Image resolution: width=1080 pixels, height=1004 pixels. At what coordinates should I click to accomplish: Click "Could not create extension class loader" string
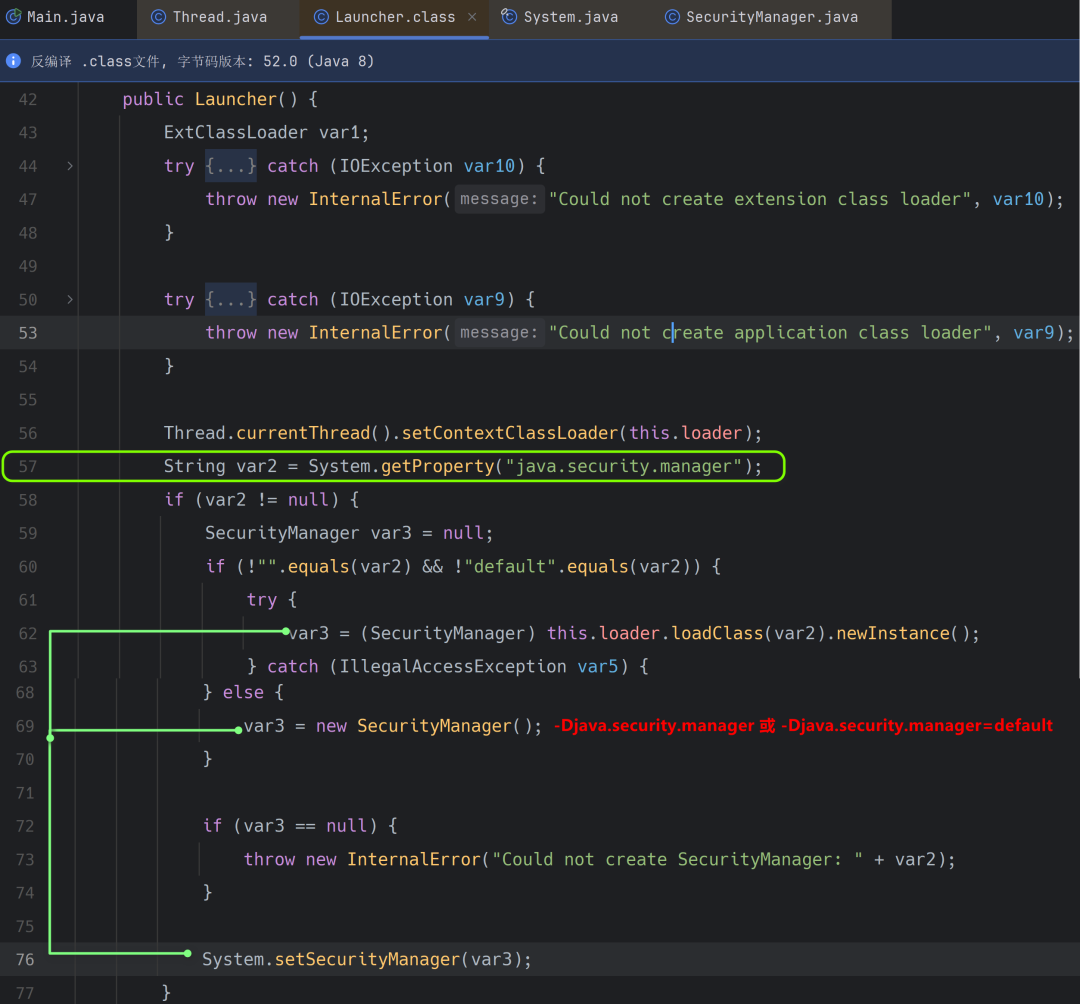(x=760, y=200)
